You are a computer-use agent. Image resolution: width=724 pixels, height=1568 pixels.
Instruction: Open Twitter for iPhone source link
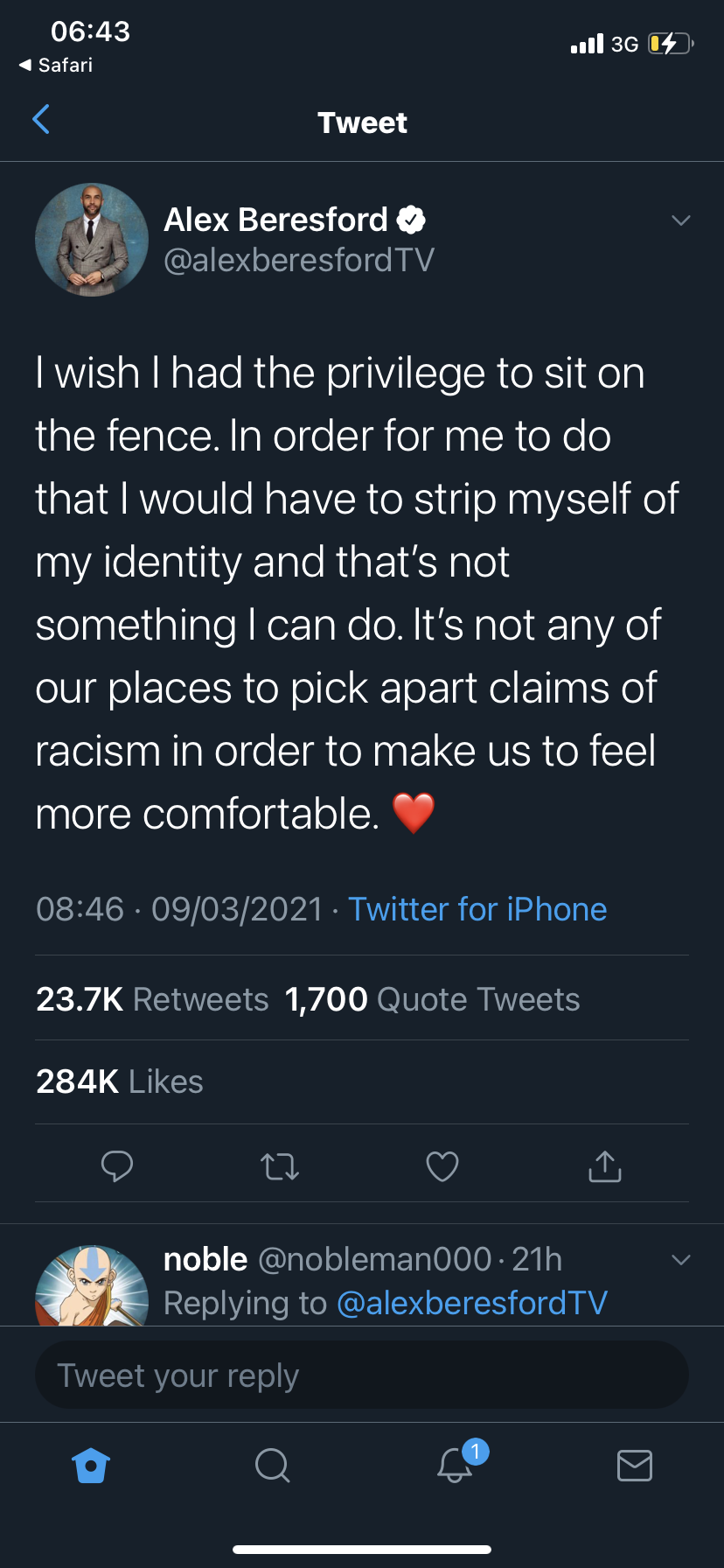[x=477, y=909]
